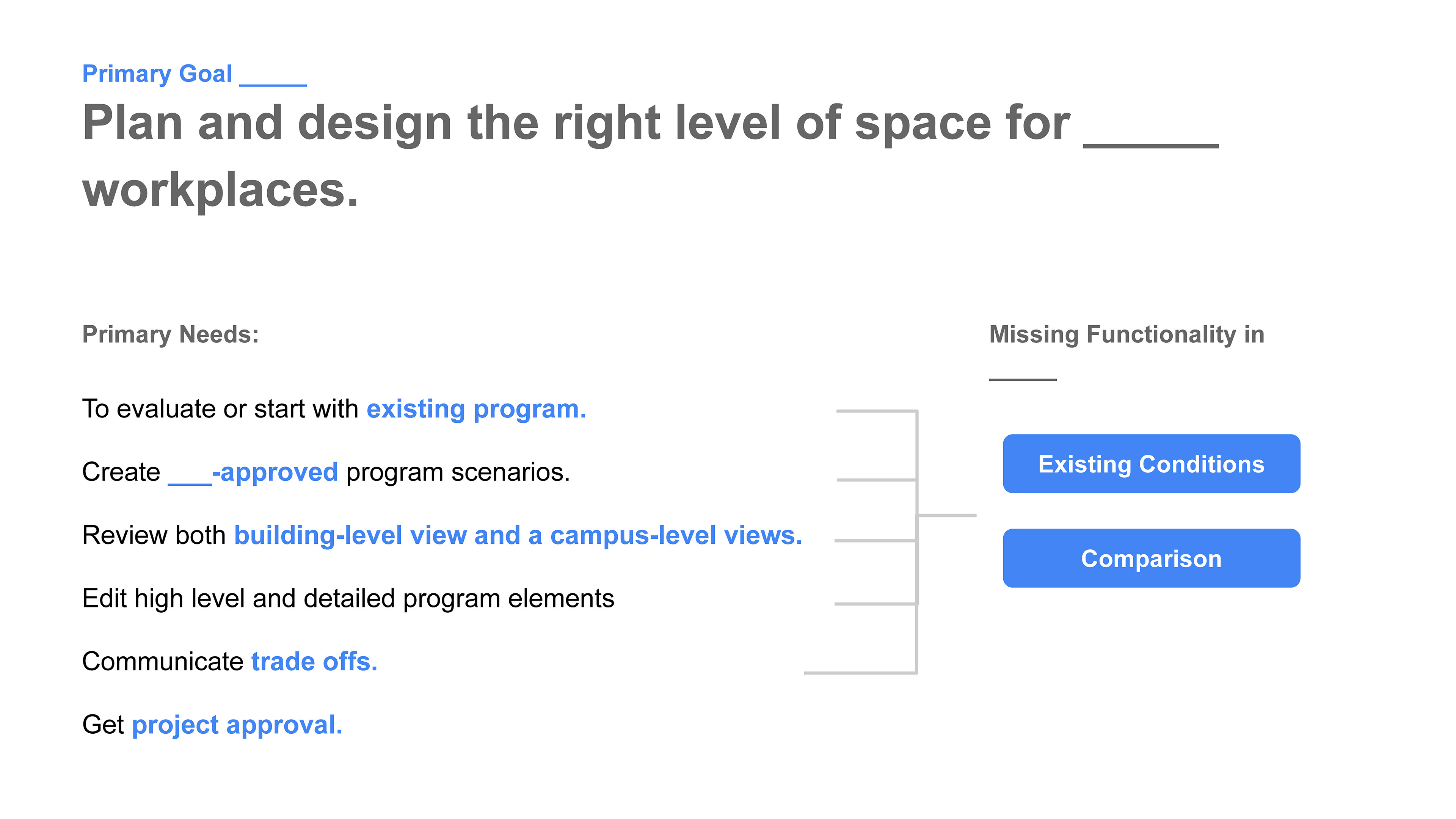
Task: Click the "Primary Needs:" label
Action: (x=170, y=334)
